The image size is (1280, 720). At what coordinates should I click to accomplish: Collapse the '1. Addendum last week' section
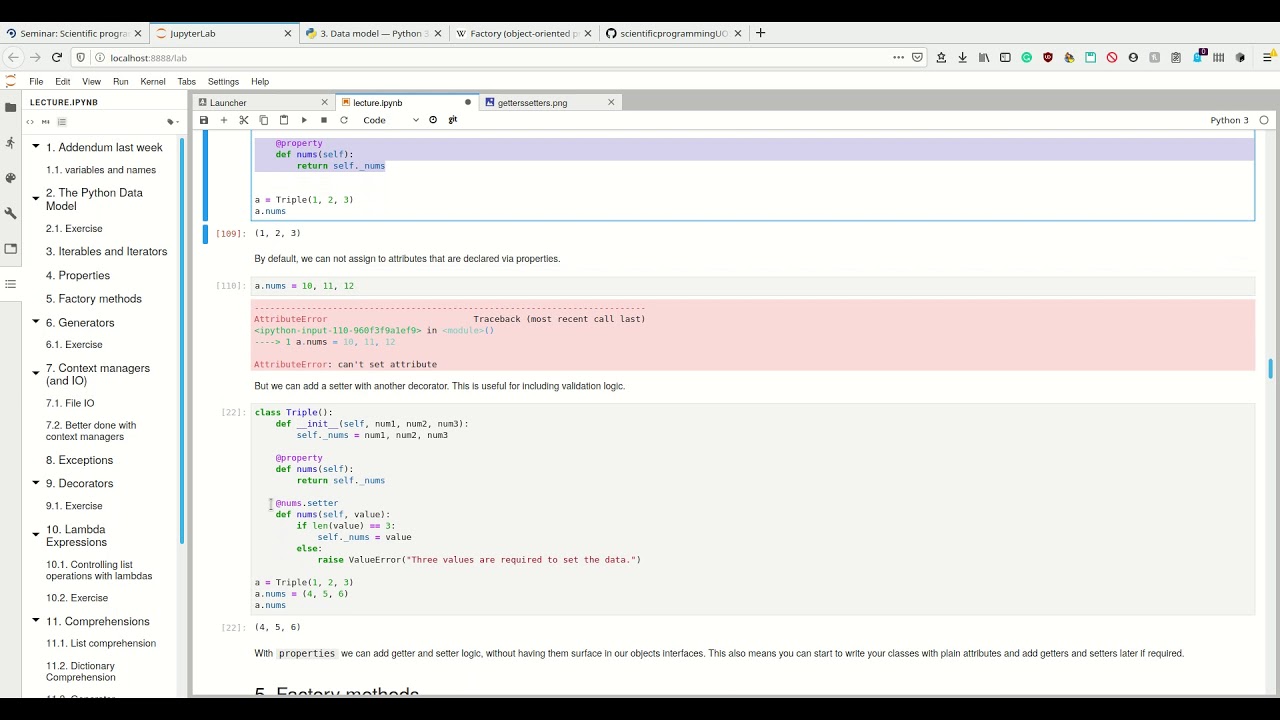click(36, 147)
